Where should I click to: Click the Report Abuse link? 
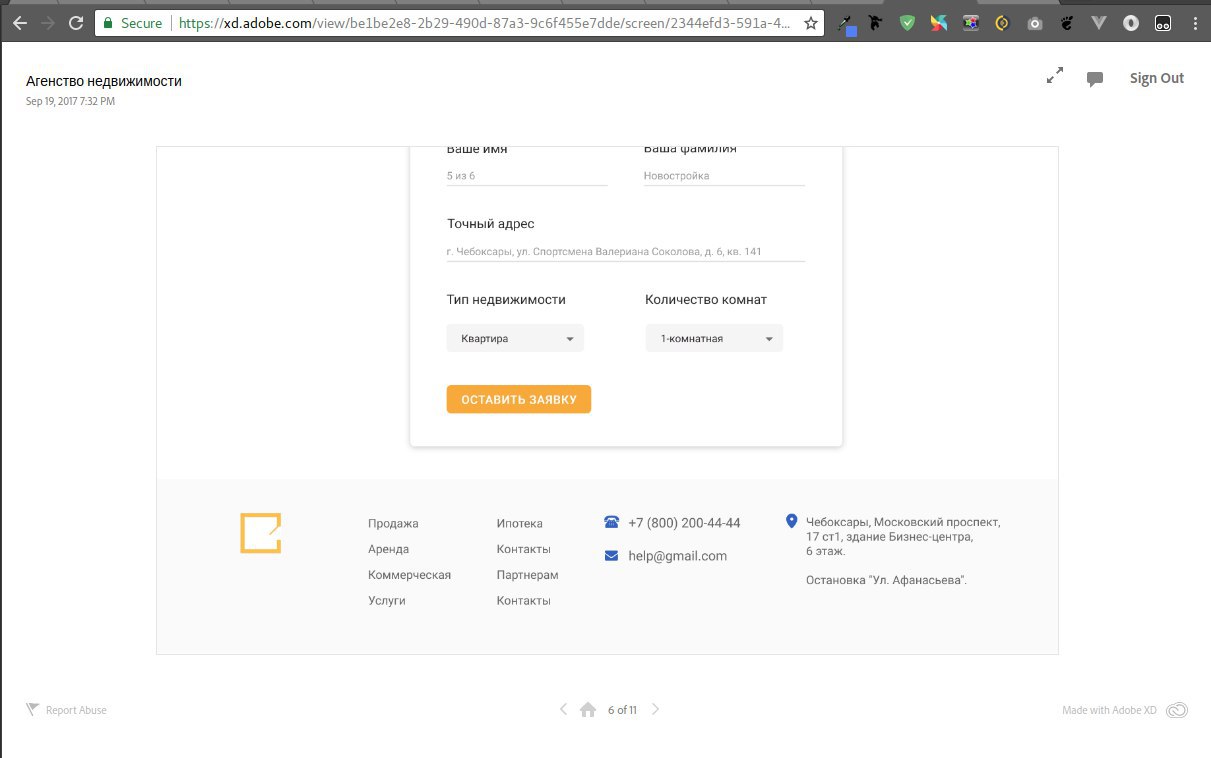tap(76, 710)
